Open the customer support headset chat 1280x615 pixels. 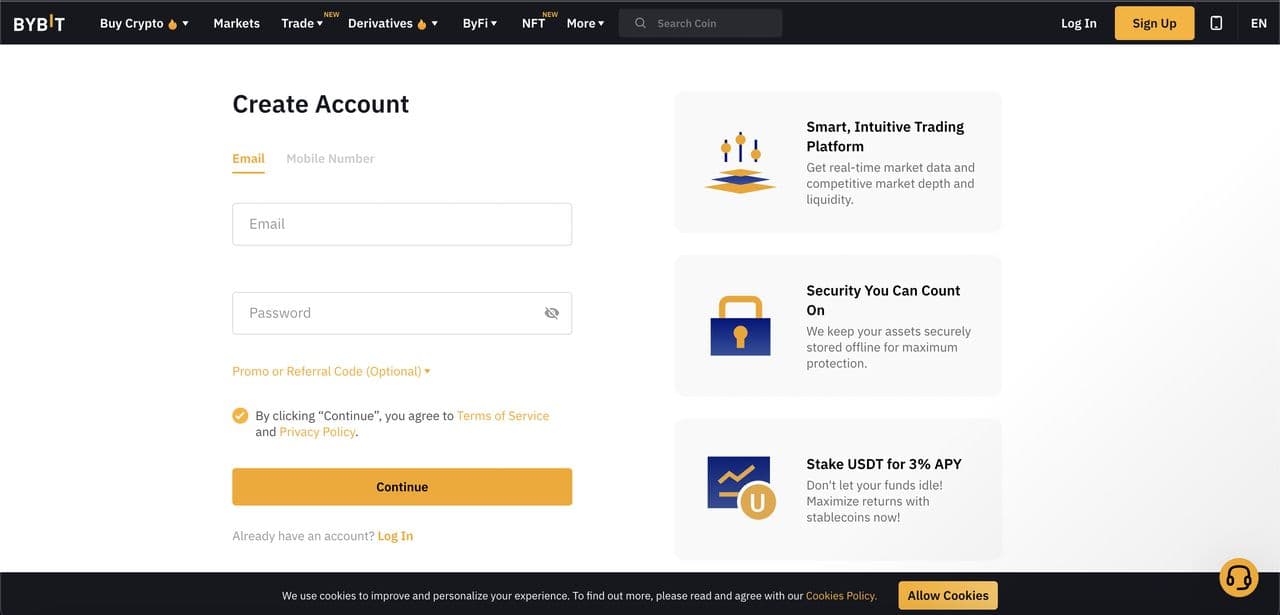click(1239, 577)
